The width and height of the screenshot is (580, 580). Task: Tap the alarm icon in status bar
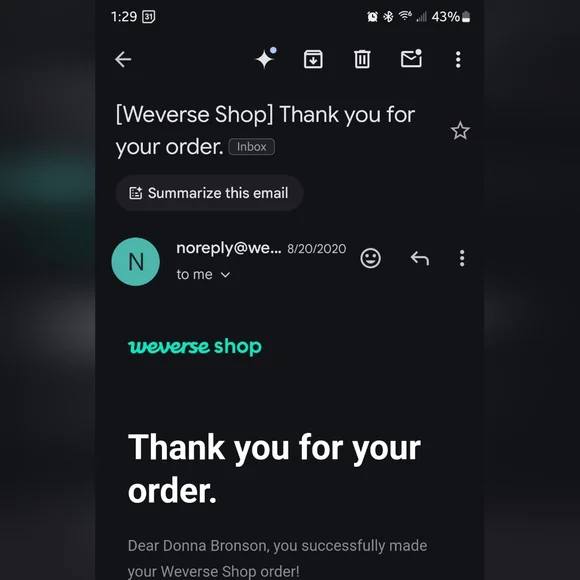[x=372, y=17]
